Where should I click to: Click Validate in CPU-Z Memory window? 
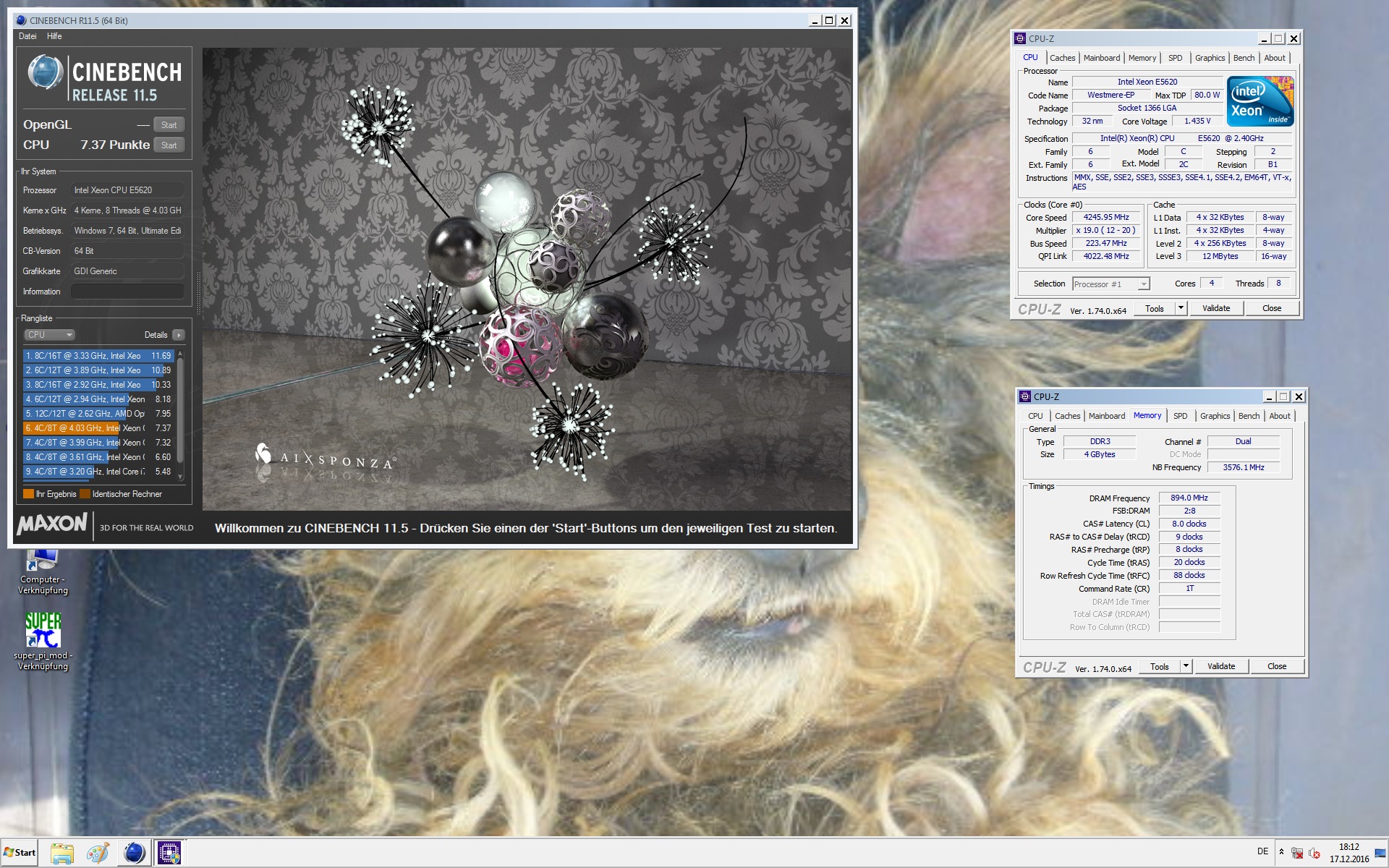[1221, 666]
